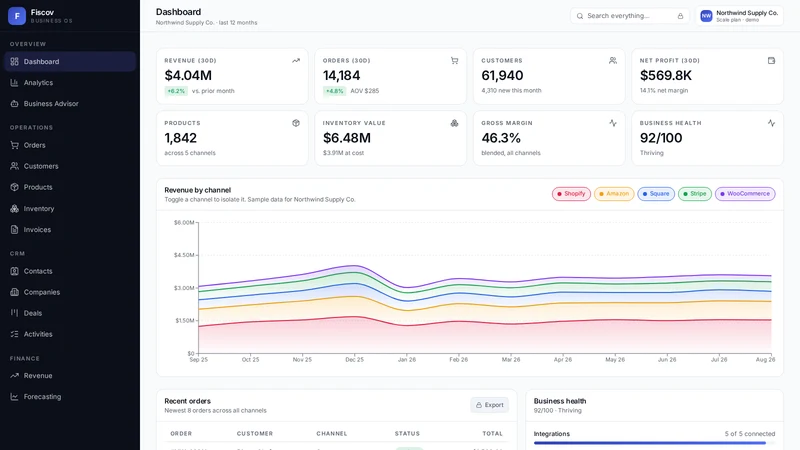The image size is (800, 450).
Task: Toggle the Amazon channel chip
Action: pyautogui.click(x=614, y=194)
